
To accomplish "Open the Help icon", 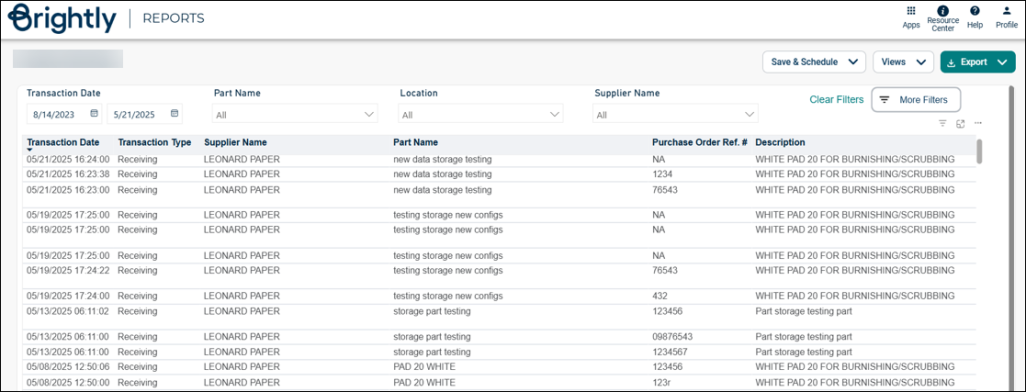I will tap(975, 10).
